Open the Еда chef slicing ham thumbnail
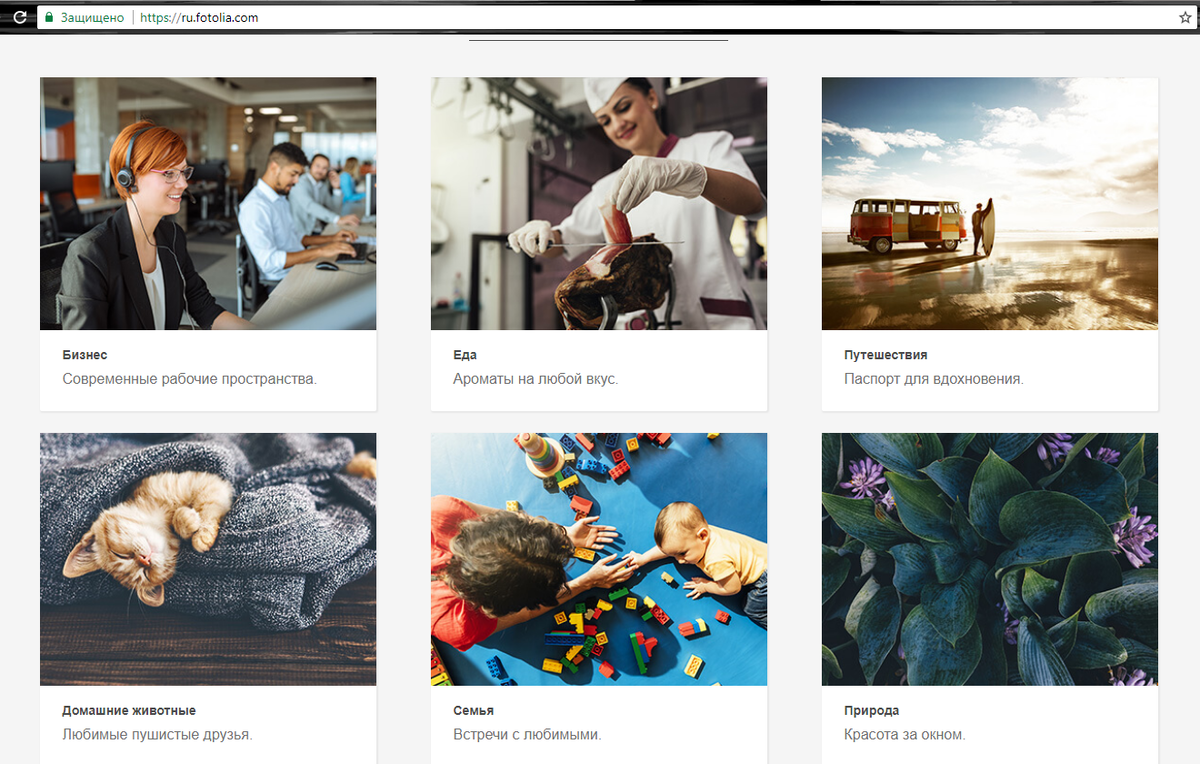 (599, 204)
